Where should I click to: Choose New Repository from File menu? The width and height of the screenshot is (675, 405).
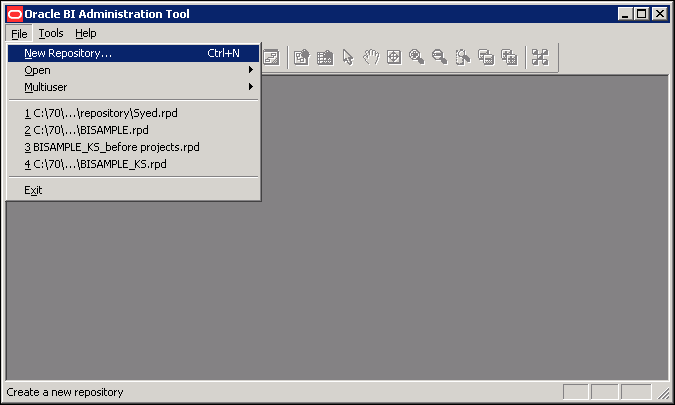point(133,53)
